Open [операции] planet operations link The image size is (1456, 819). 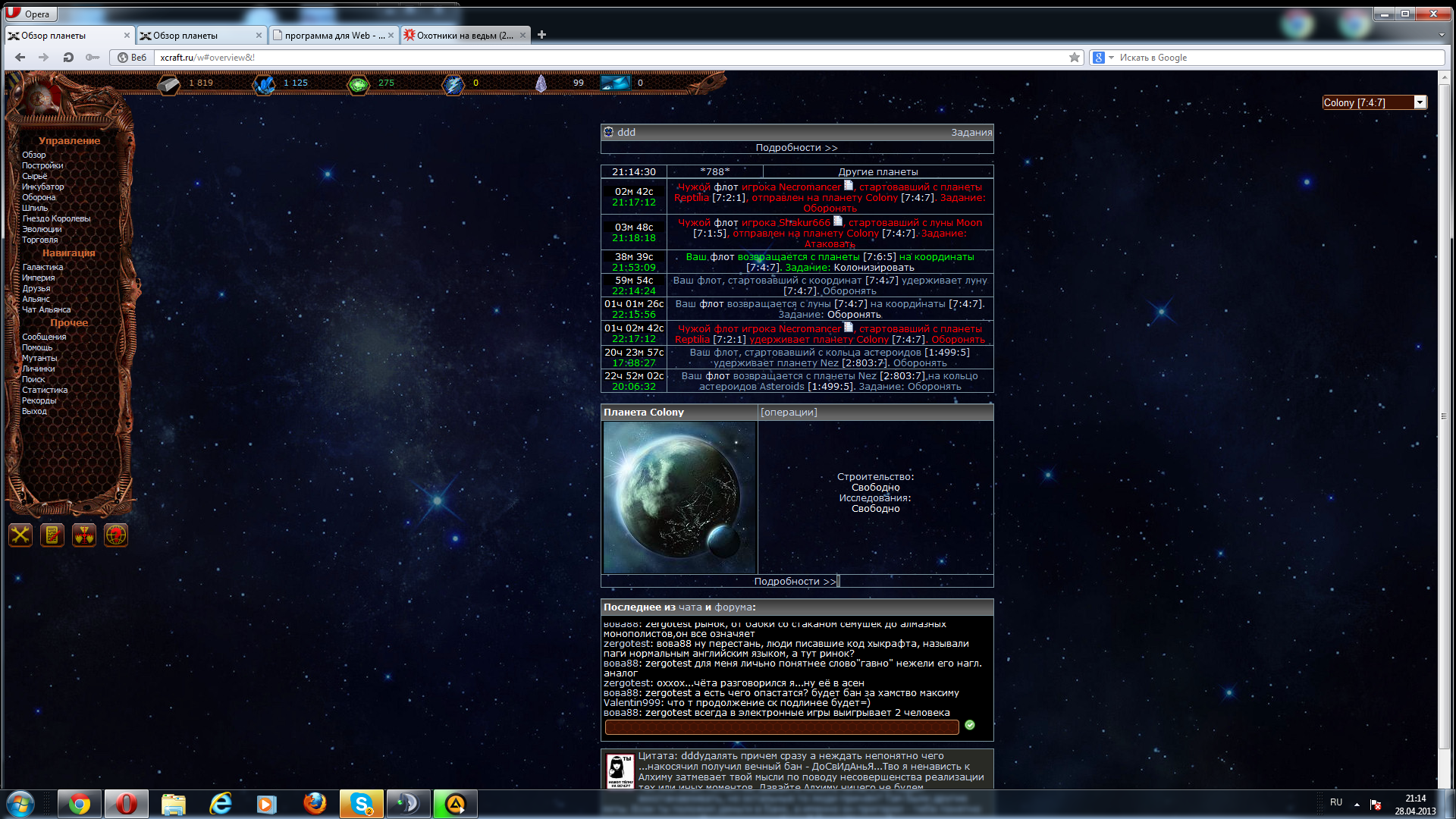tap(789, 413)
